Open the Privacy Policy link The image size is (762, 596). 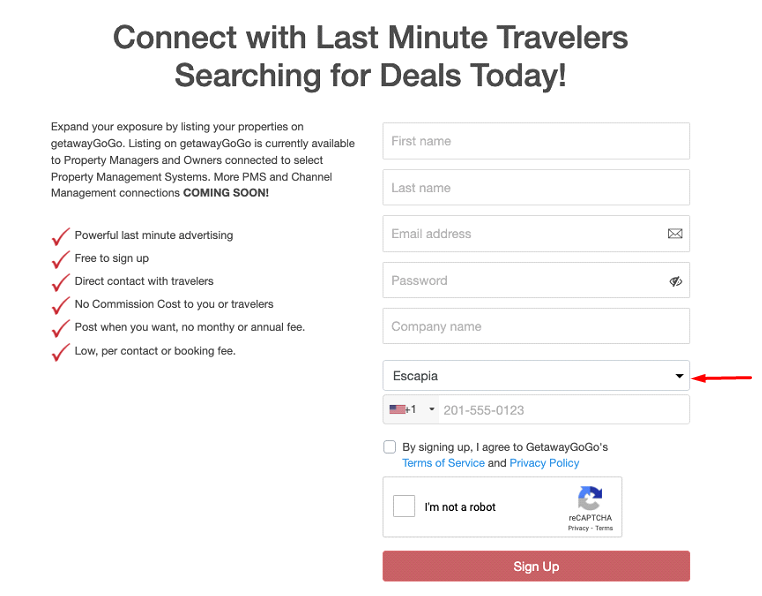[544, 463]
